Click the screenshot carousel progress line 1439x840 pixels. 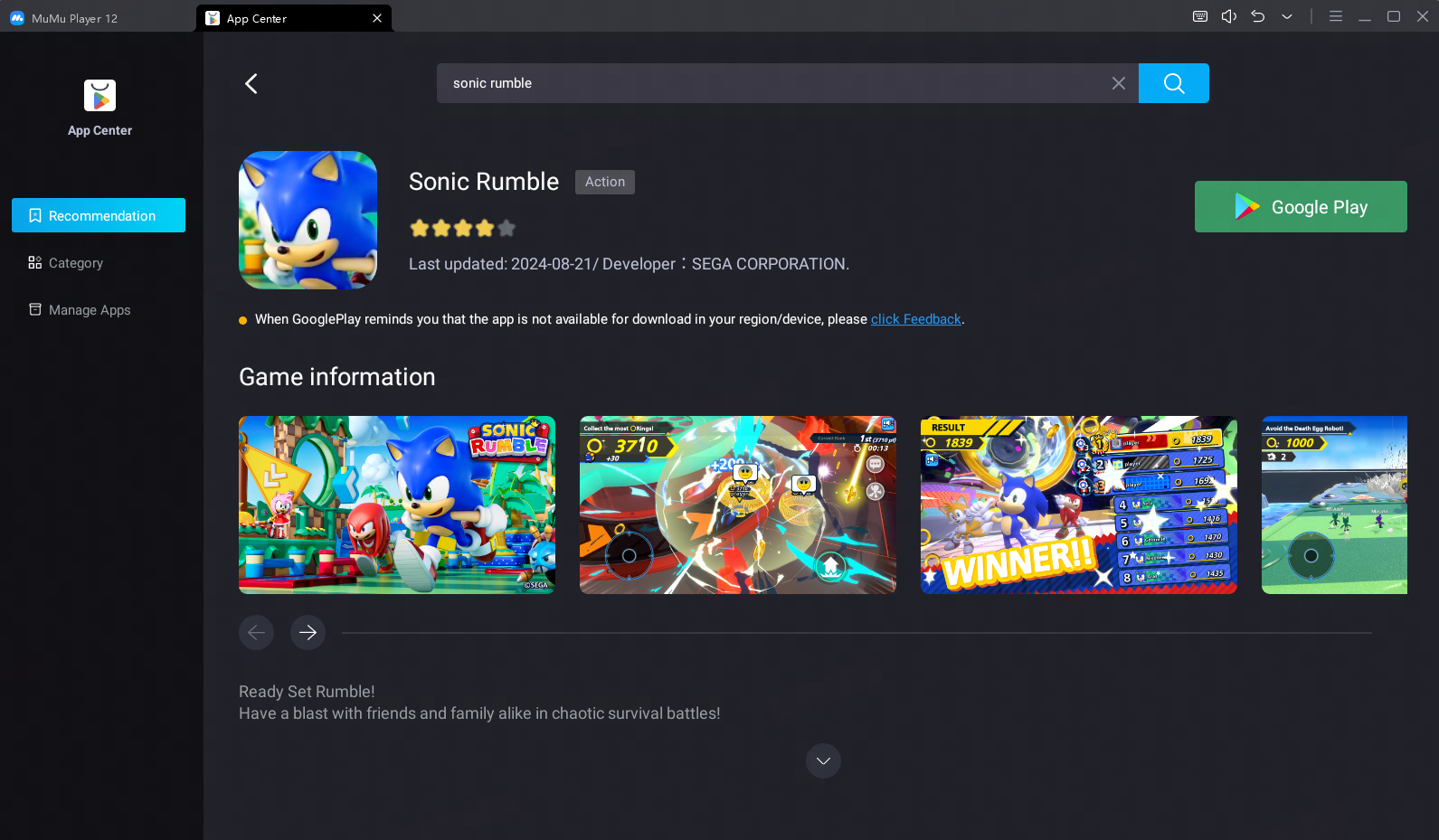(857, 633)
